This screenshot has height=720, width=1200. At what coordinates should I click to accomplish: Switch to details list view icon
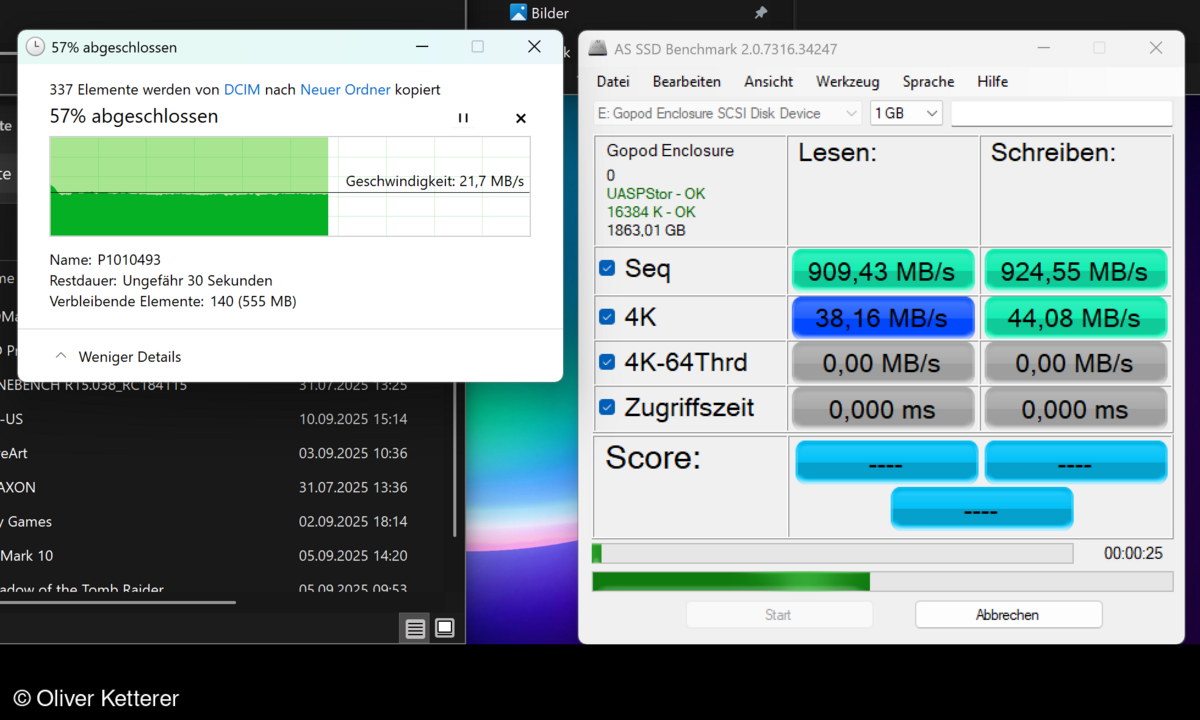click(415, 628)
